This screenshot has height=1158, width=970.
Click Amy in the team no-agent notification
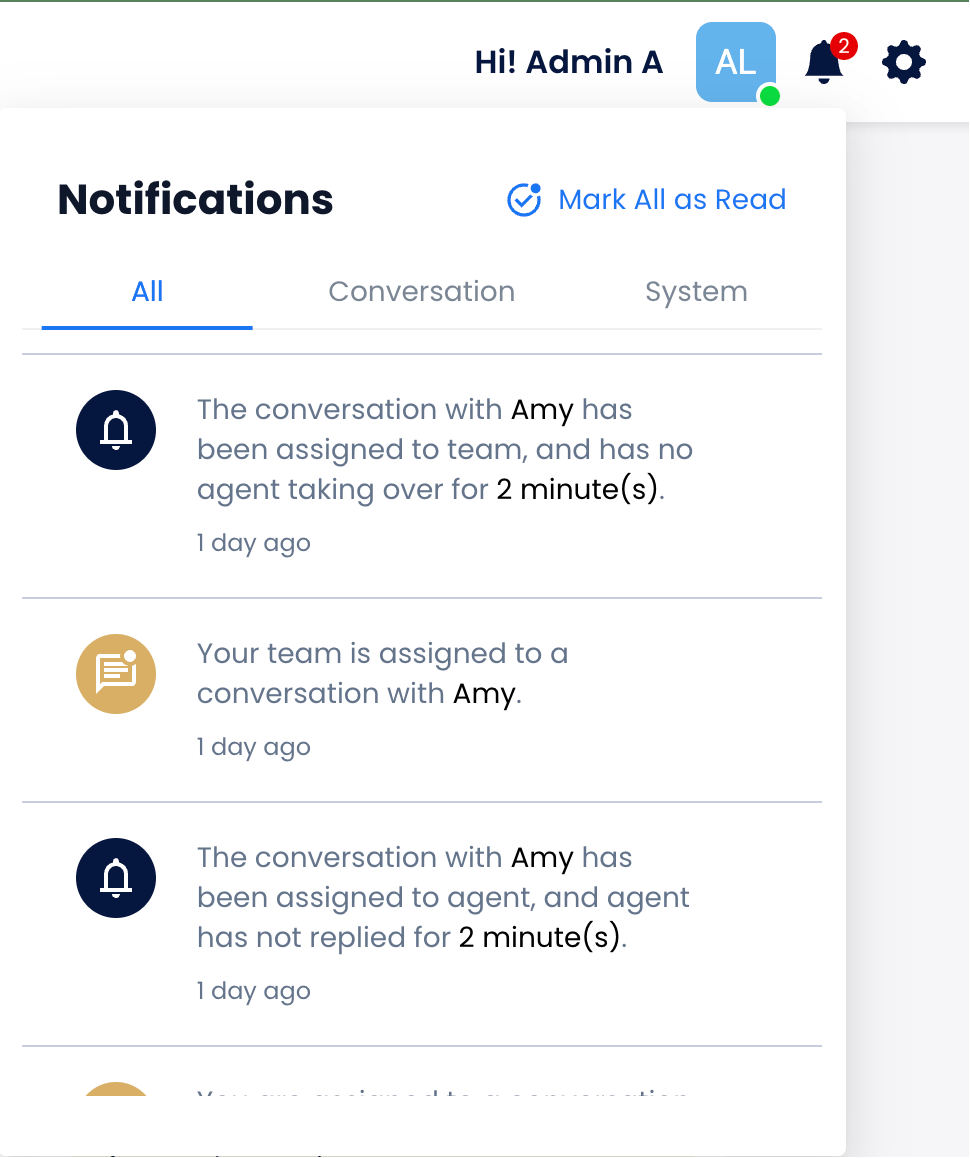(542, 410)
